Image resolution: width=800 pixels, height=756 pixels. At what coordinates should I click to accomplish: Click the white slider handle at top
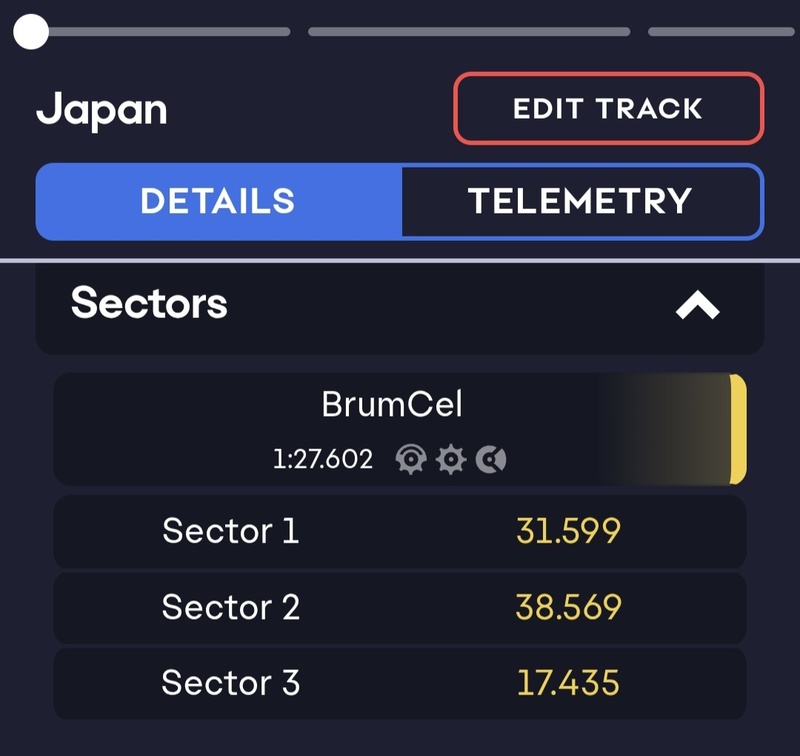(32, 32)
